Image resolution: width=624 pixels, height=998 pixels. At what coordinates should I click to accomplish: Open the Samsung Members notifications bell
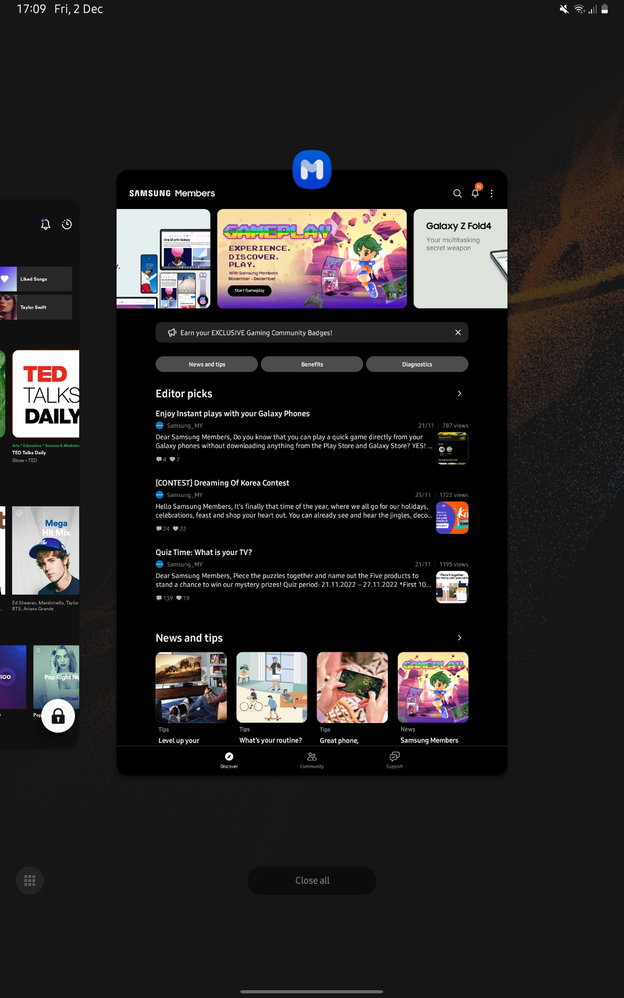[x=475, y=193]
